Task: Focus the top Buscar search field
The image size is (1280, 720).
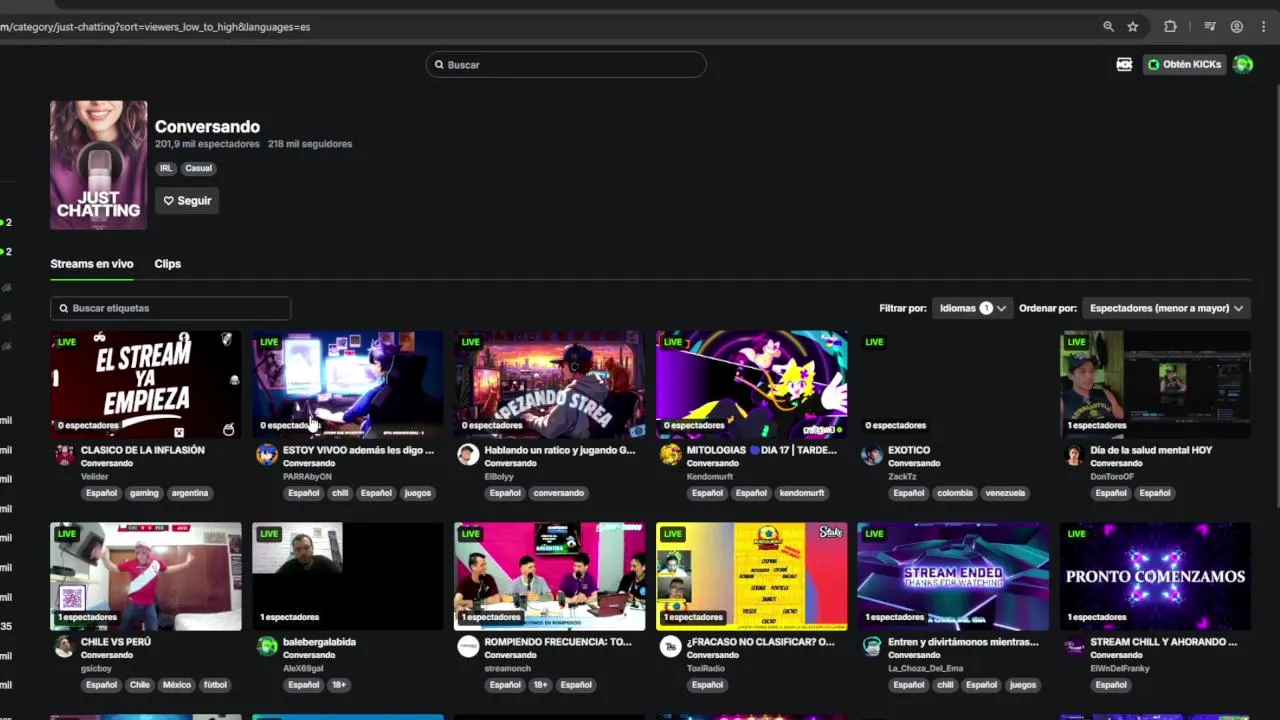Action: [x=566, y=65]
